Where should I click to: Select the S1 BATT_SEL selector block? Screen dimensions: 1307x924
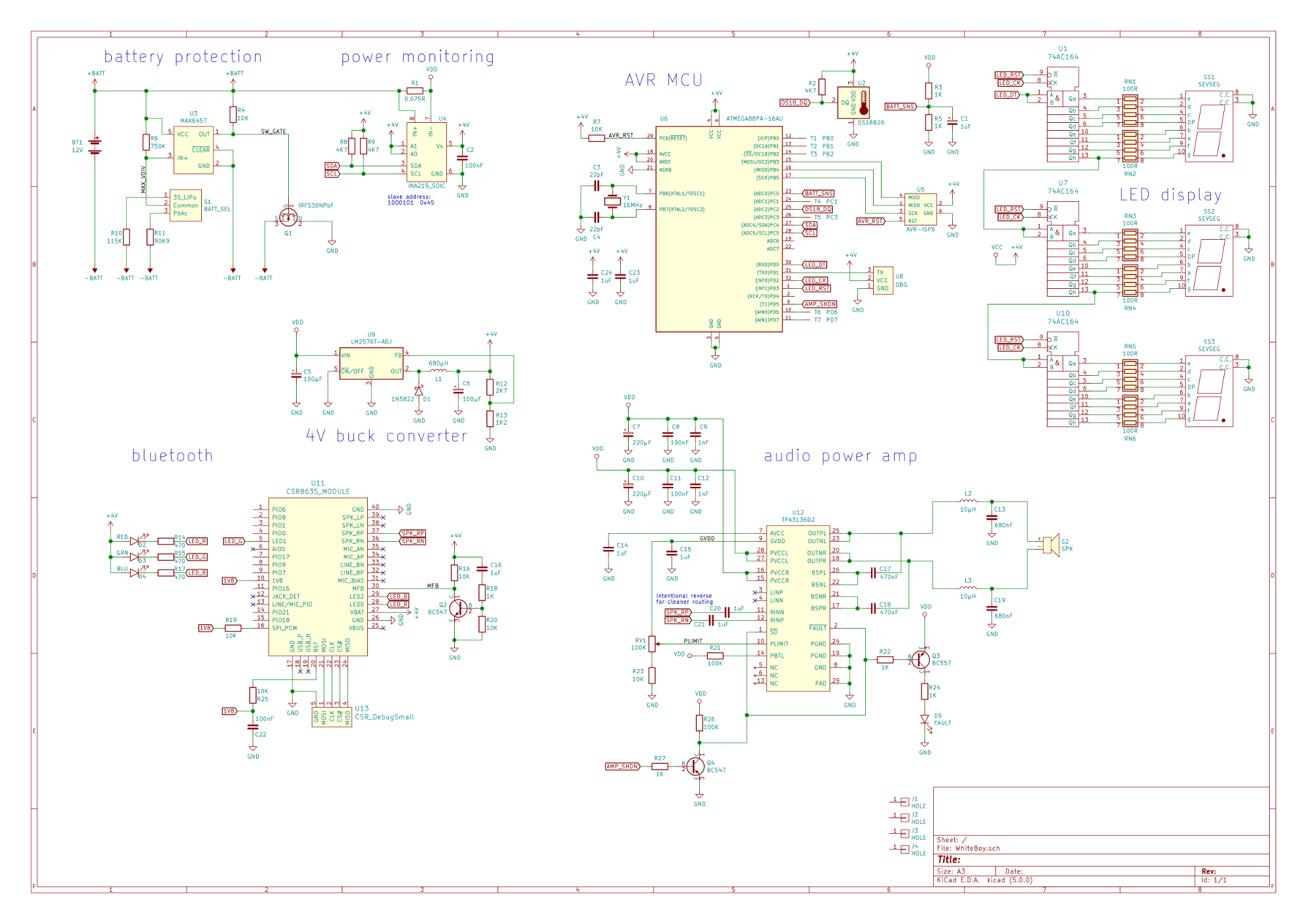pyautogui.click(x=186, y=205)
